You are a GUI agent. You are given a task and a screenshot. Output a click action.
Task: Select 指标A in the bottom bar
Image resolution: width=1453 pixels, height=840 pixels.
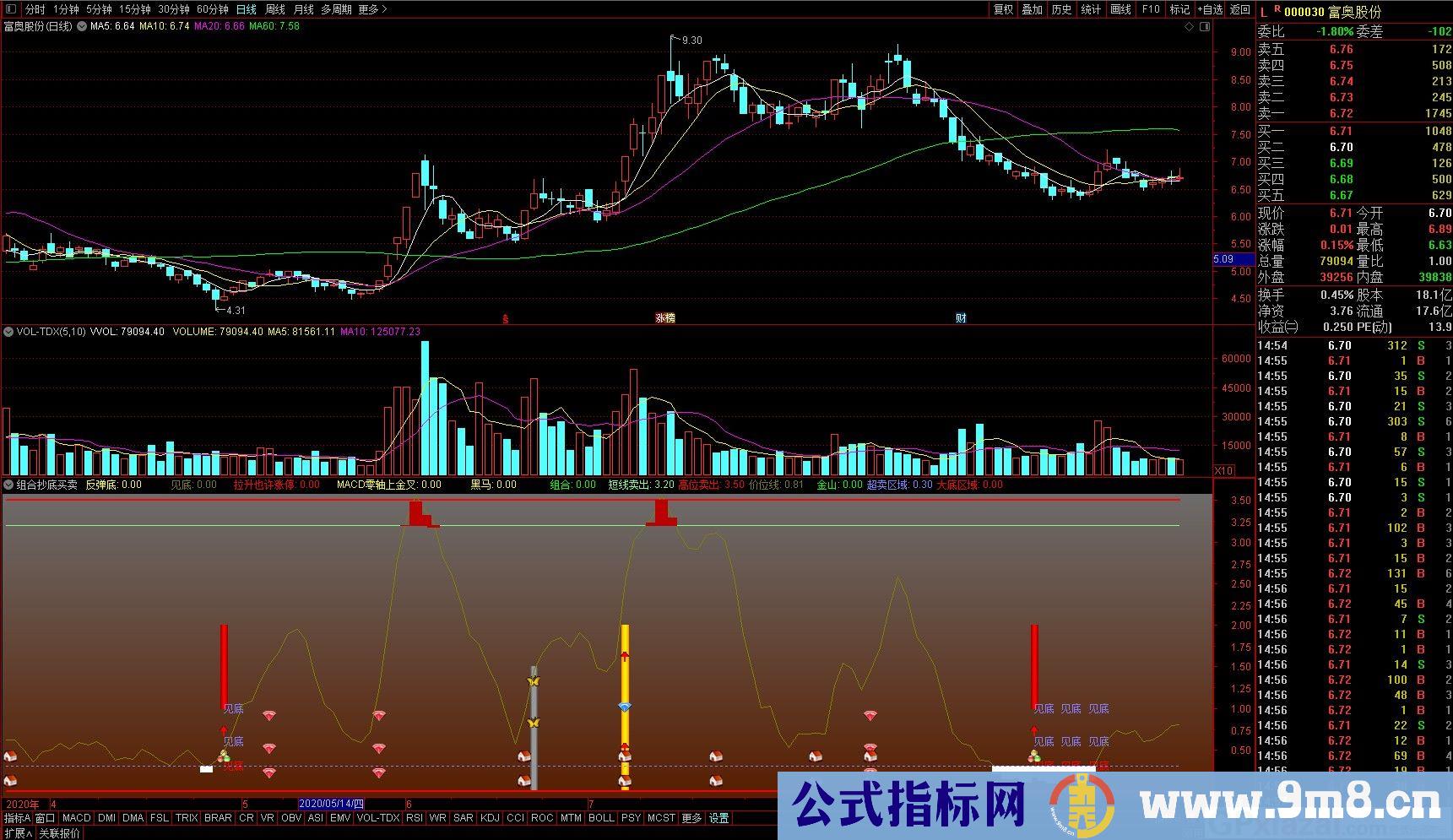[17, 818]
